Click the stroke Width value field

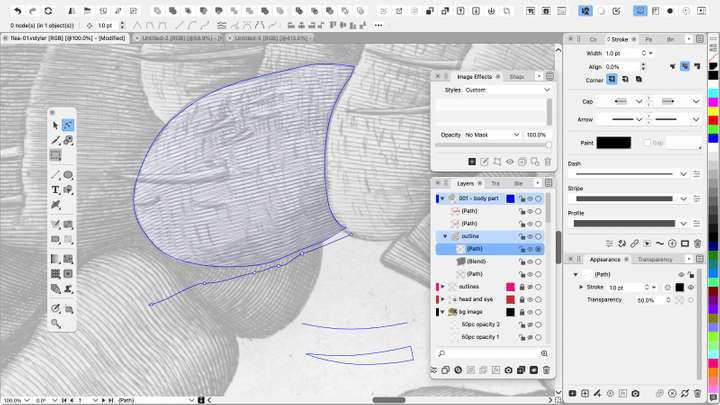click(621, 54)
